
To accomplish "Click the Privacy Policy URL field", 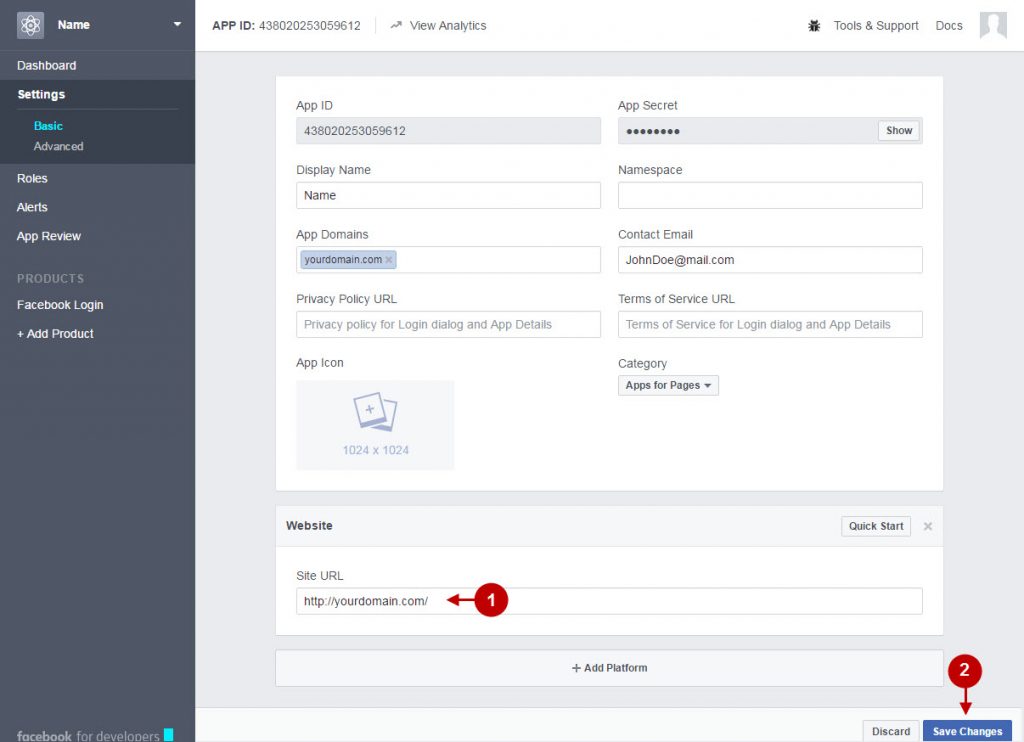I will (x=448, y=324).
